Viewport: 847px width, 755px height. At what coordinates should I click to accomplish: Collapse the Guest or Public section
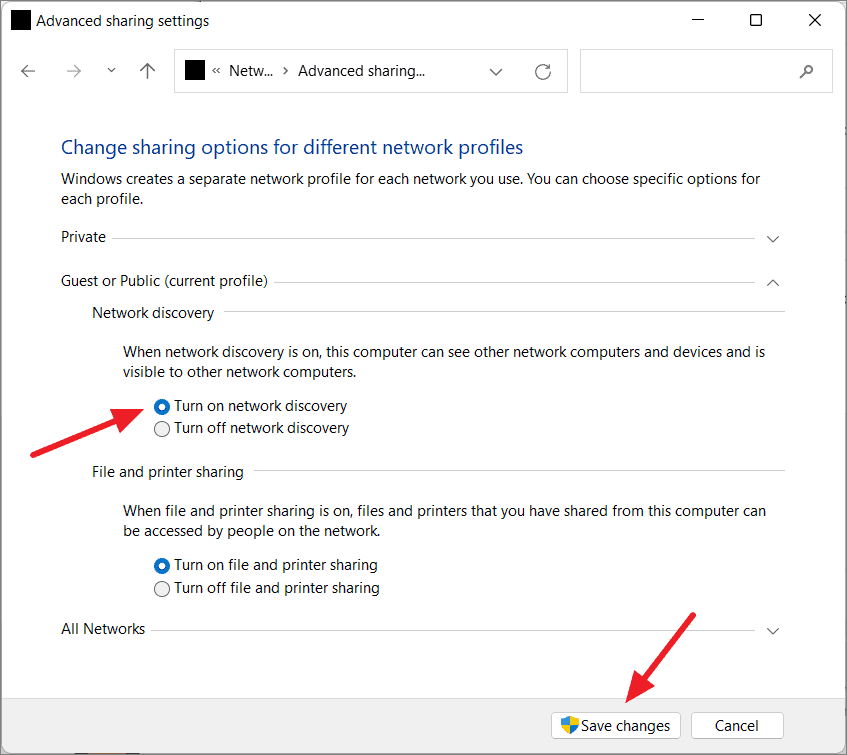(772, 283)
